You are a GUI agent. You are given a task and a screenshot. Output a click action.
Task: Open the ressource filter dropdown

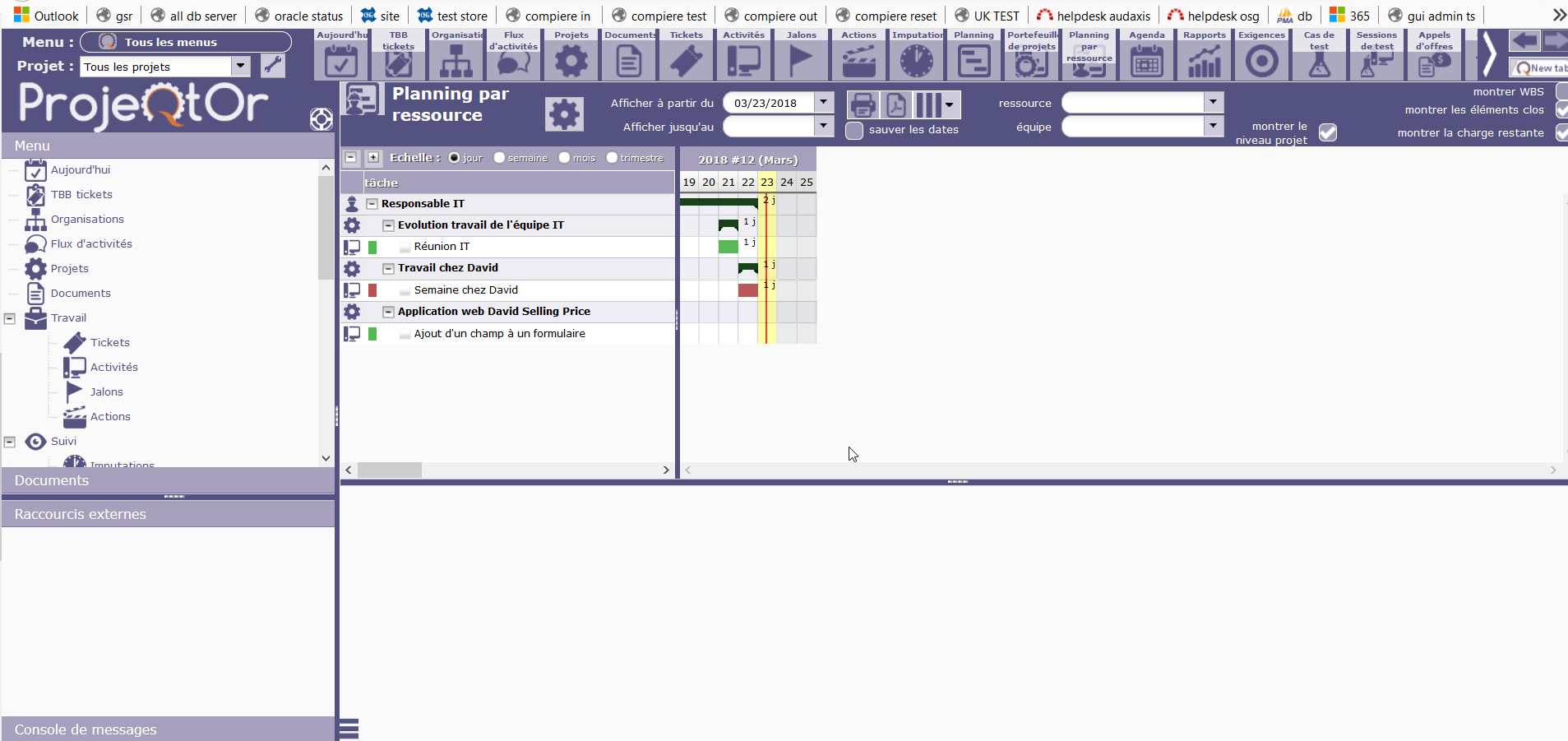tap(1214, 102)
